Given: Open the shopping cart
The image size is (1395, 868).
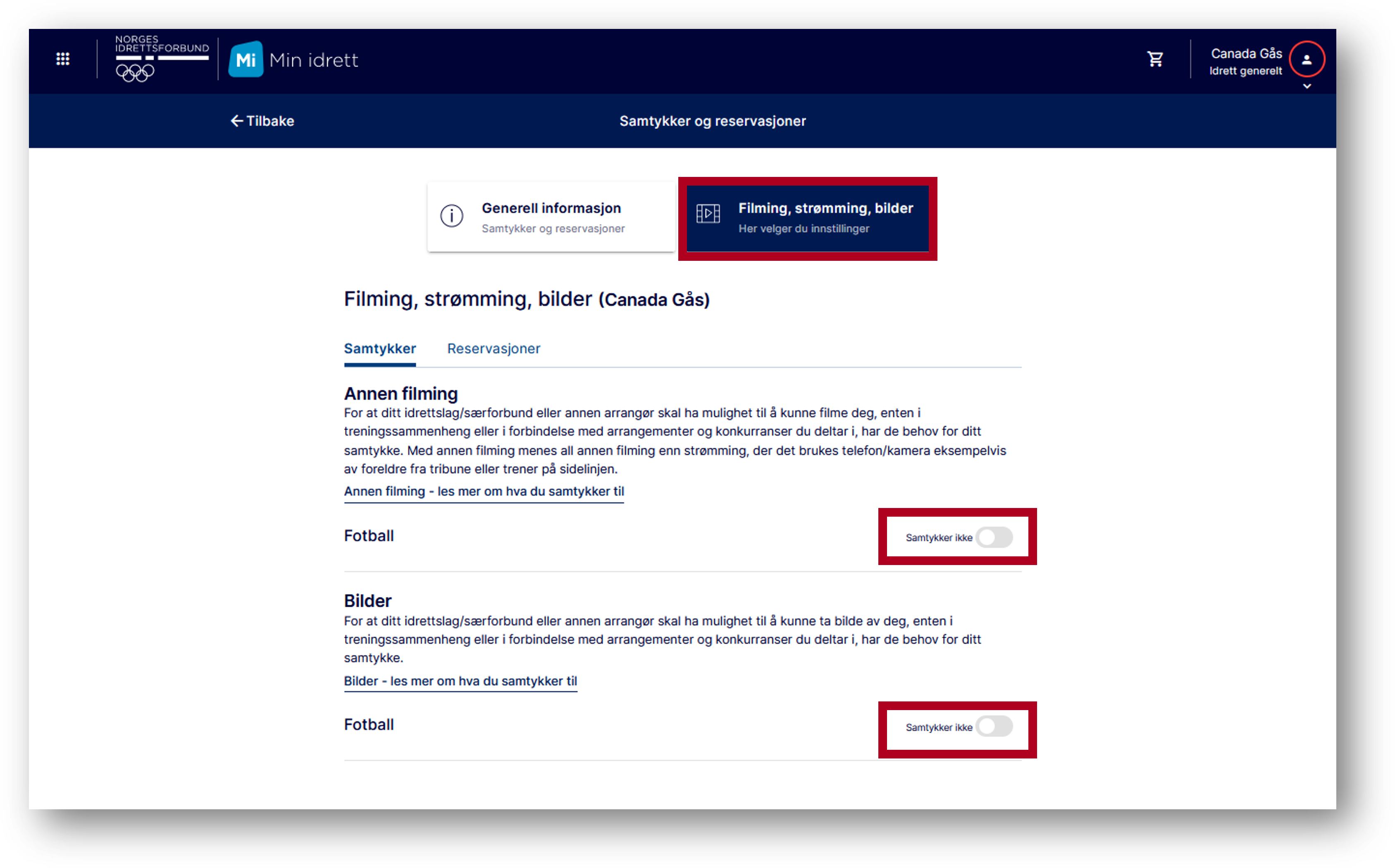Looking at the screenshot, I should [x=1154, y=59].
